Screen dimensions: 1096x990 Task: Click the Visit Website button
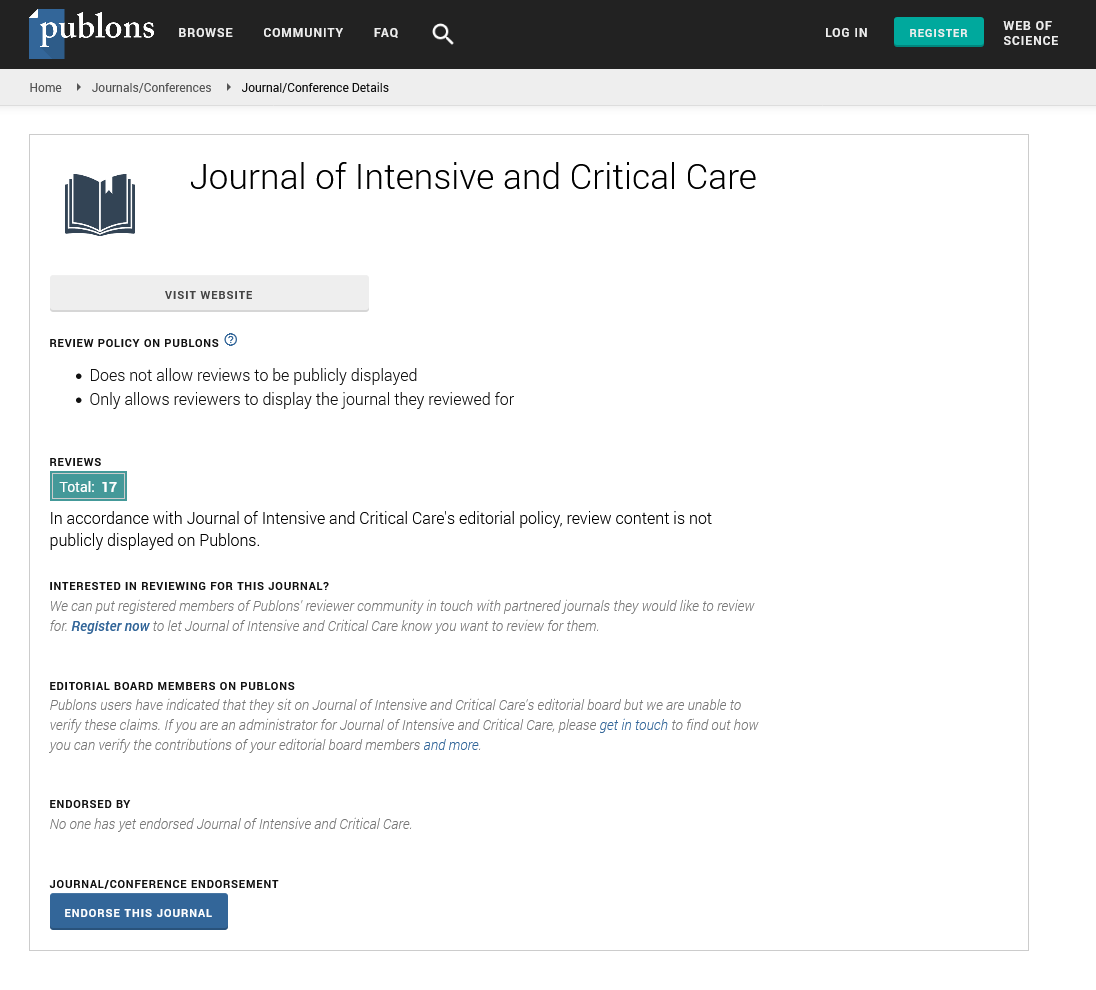point(209,295)
